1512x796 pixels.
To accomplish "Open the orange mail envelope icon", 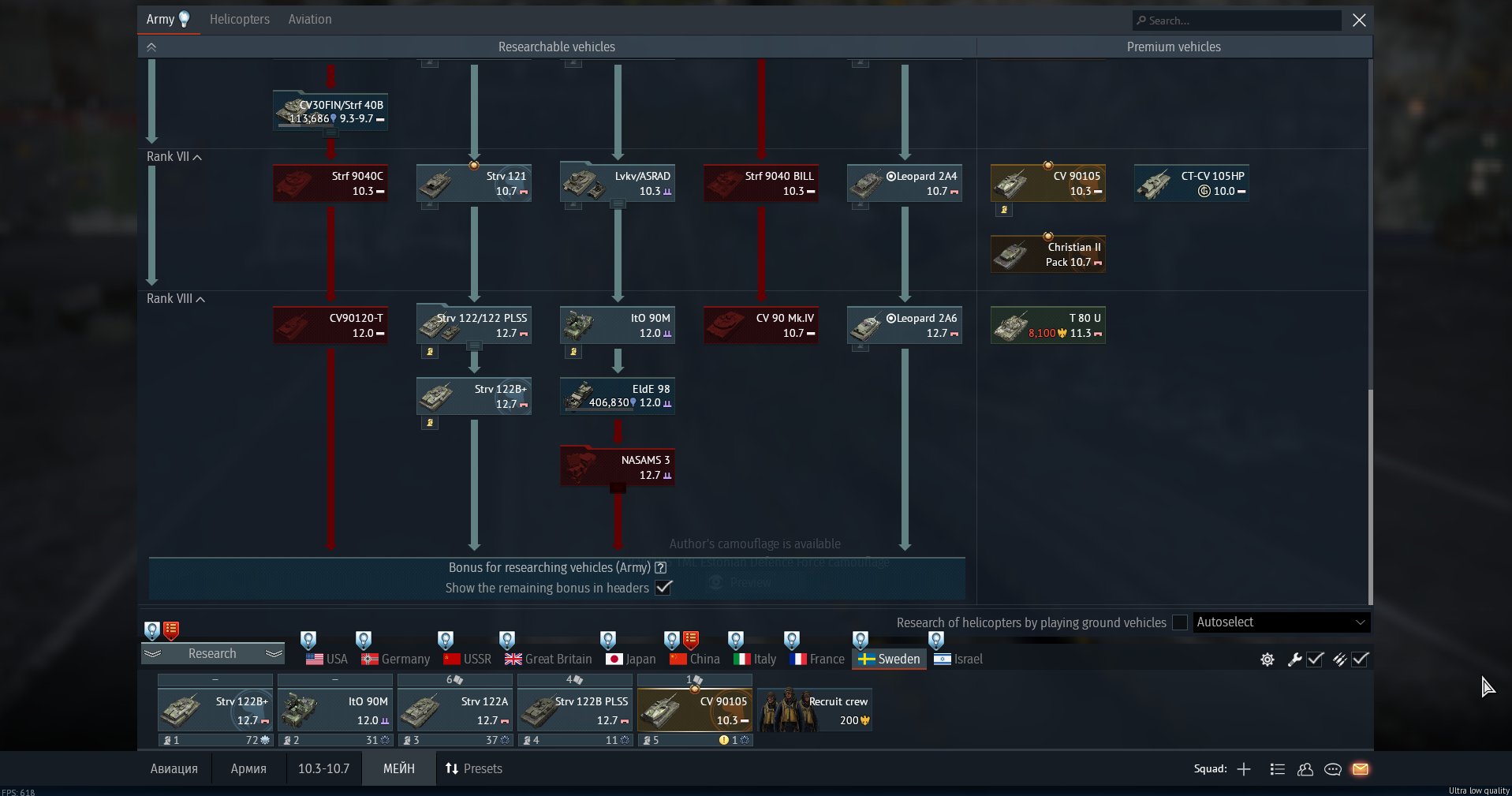I will coord(1361,769).
